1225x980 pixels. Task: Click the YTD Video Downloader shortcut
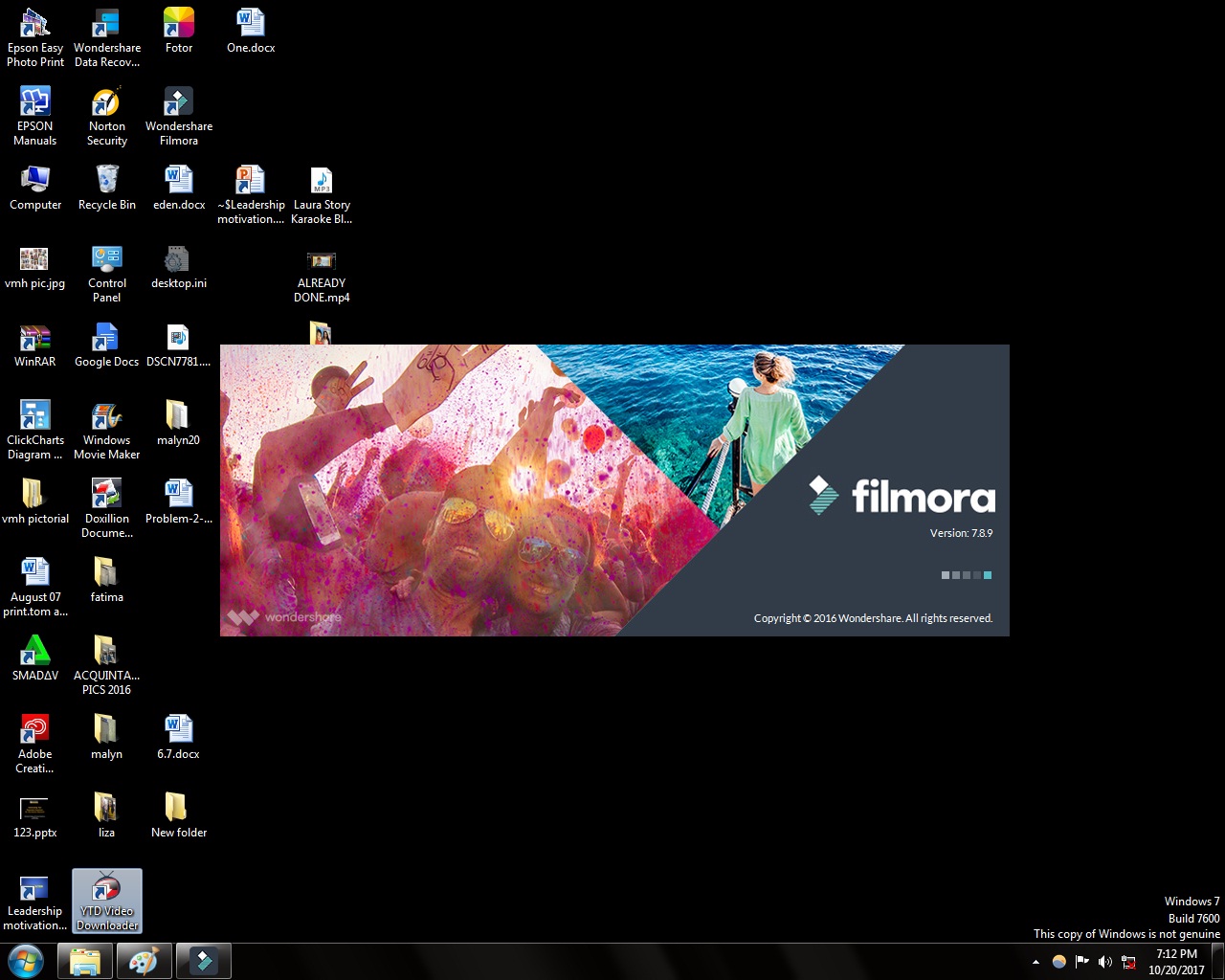coord(107,902)
